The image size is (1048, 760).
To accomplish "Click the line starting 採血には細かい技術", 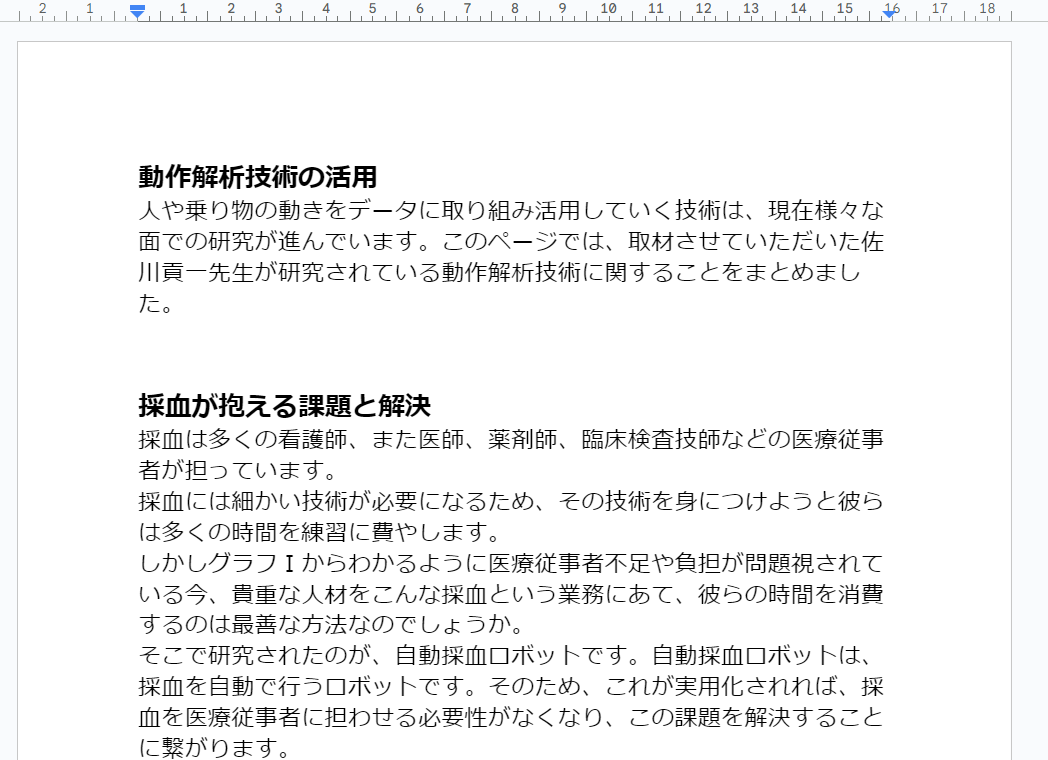I will click(x=510, y=500).
